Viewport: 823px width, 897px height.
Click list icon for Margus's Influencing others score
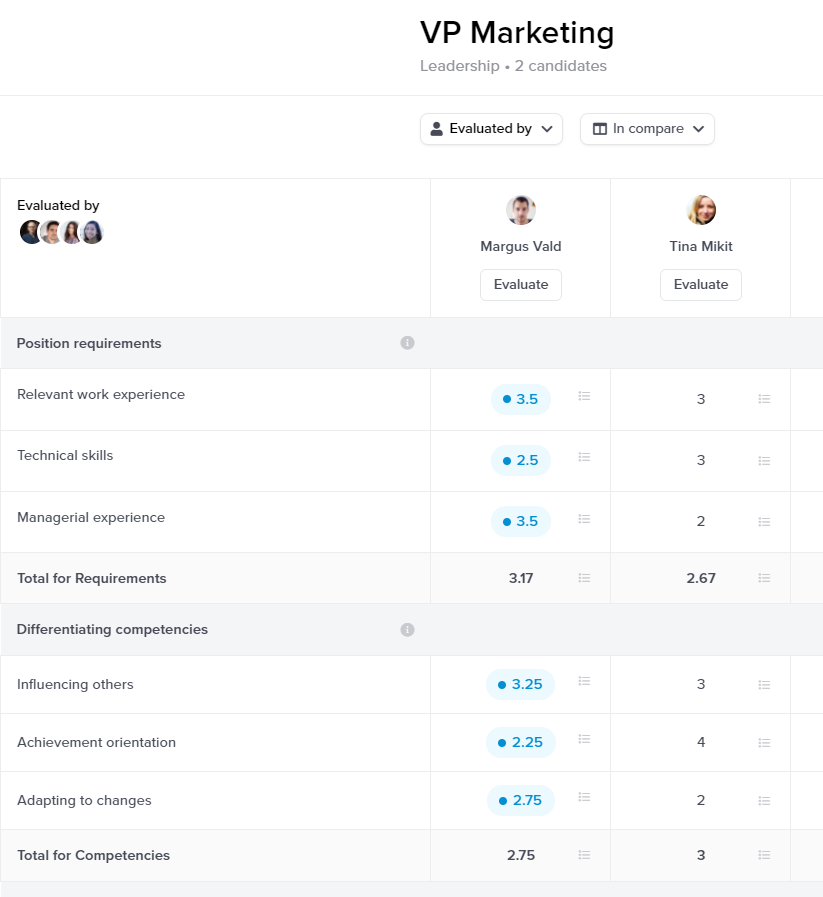[x=585, y=682]
